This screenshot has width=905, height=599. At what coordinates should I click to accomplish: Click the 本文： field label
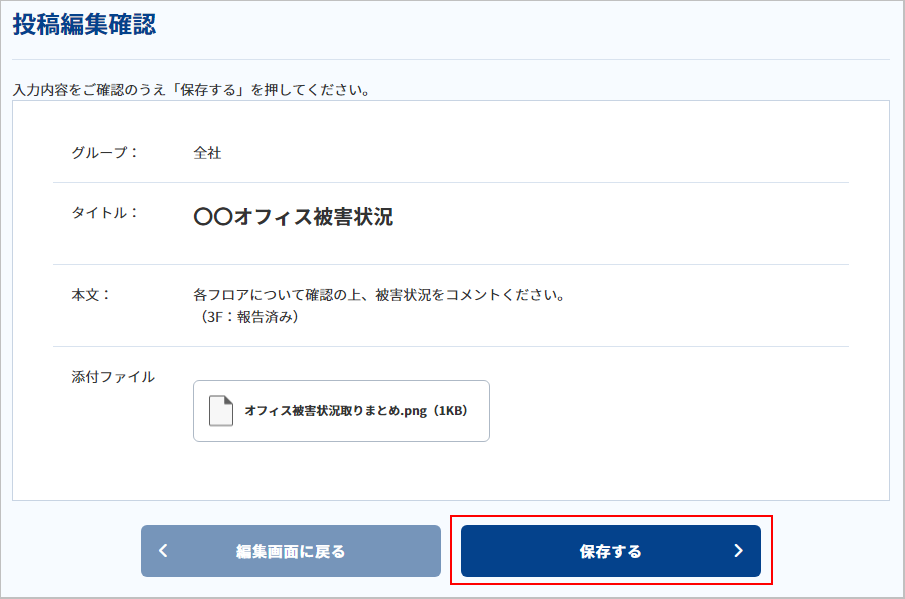point(91,295)
